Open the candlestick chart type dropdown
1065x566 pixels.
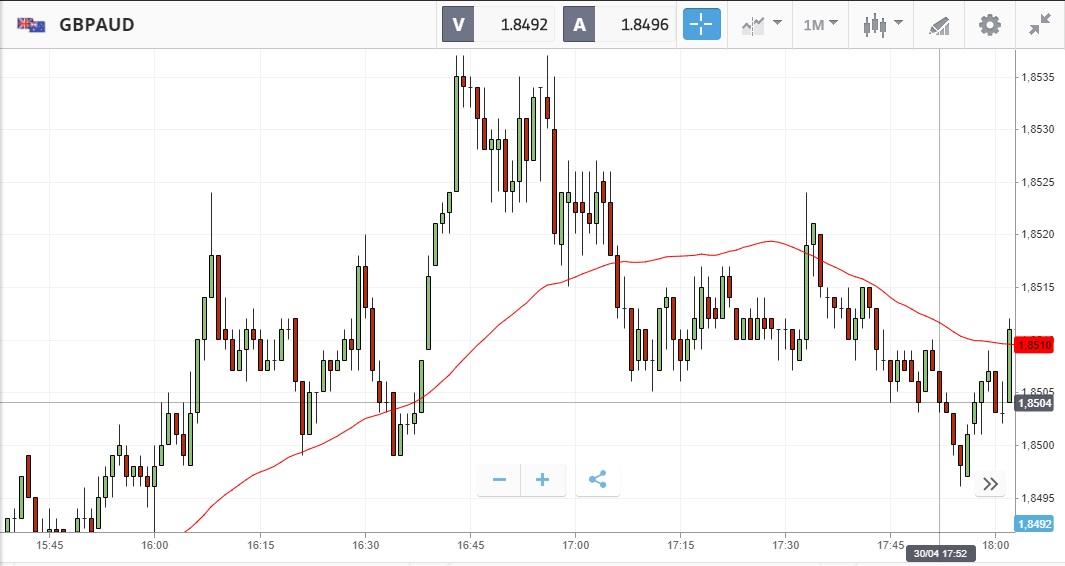(x=883, y=24)
